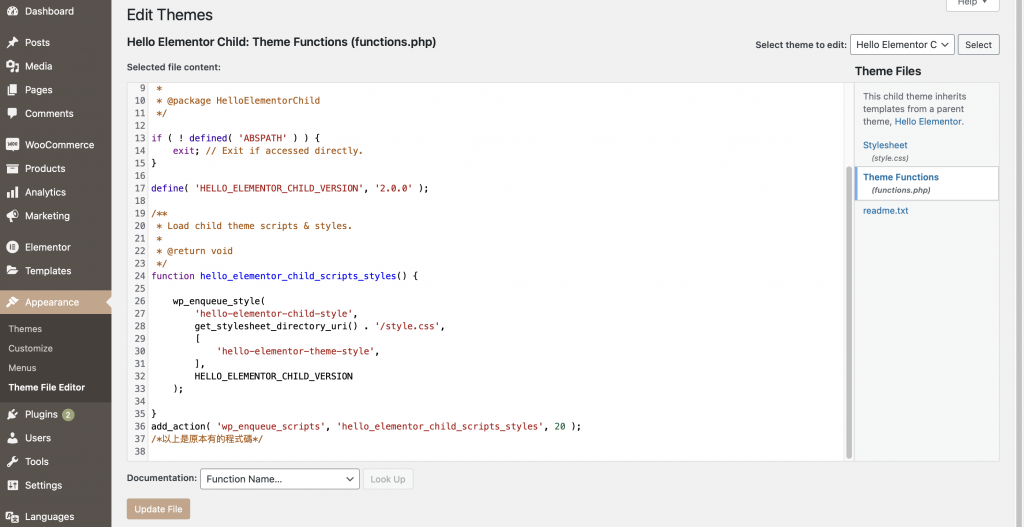Open the Themes submenu link
Screen dimensions: 1024x527
pos(25,329)
